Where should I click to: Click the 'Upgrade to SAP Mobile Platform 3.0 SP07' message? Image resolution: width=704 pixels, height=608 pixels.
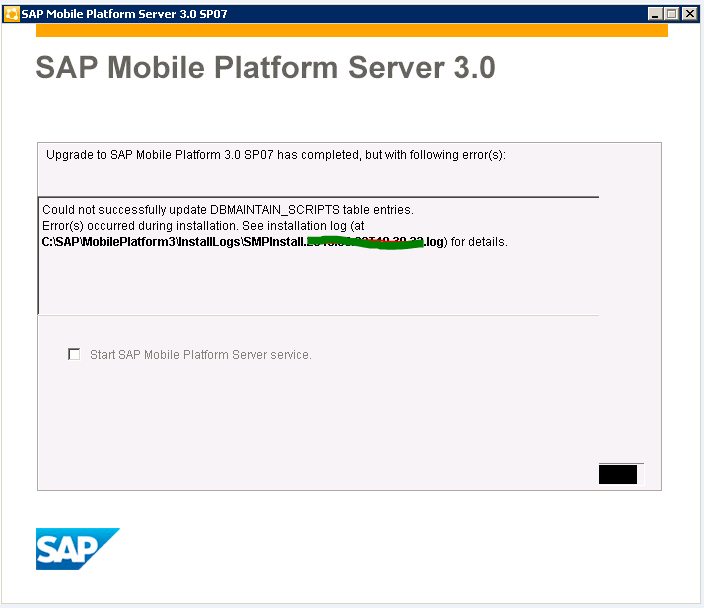[x=276, y=155]
